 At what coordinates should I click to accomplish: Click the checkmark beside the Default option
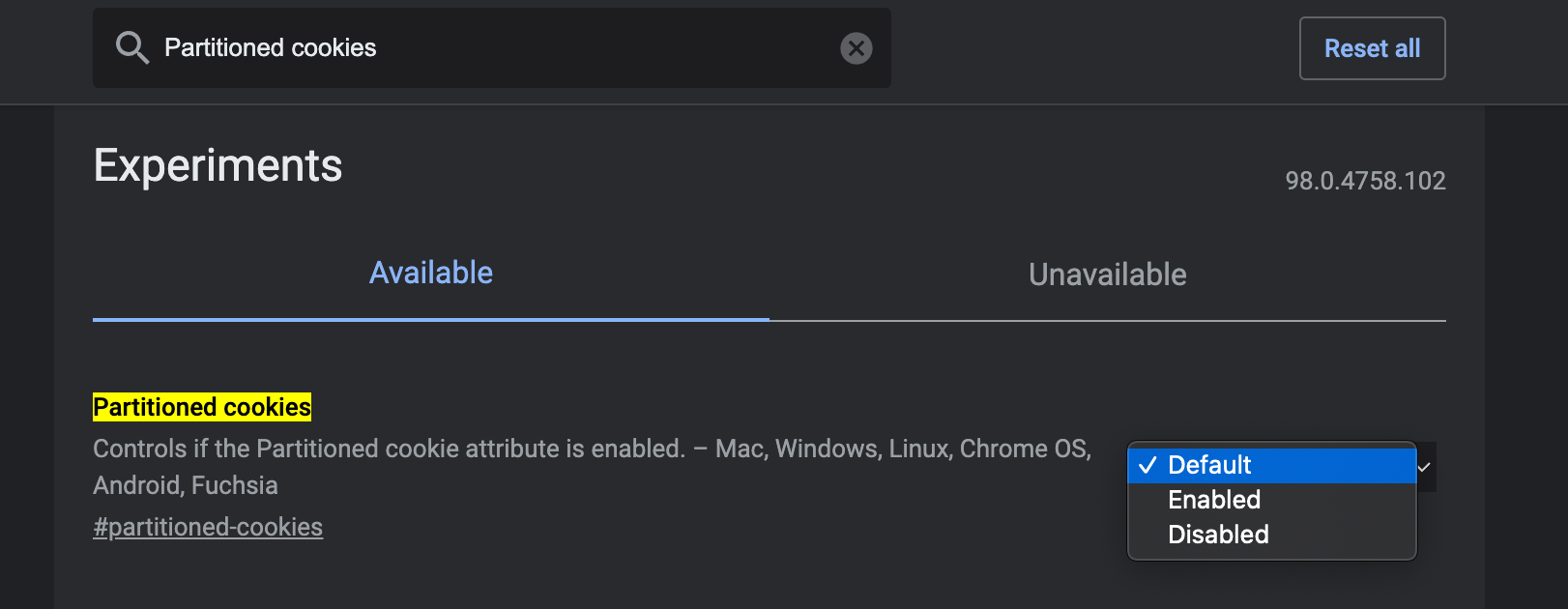[x=1147, y=465]
